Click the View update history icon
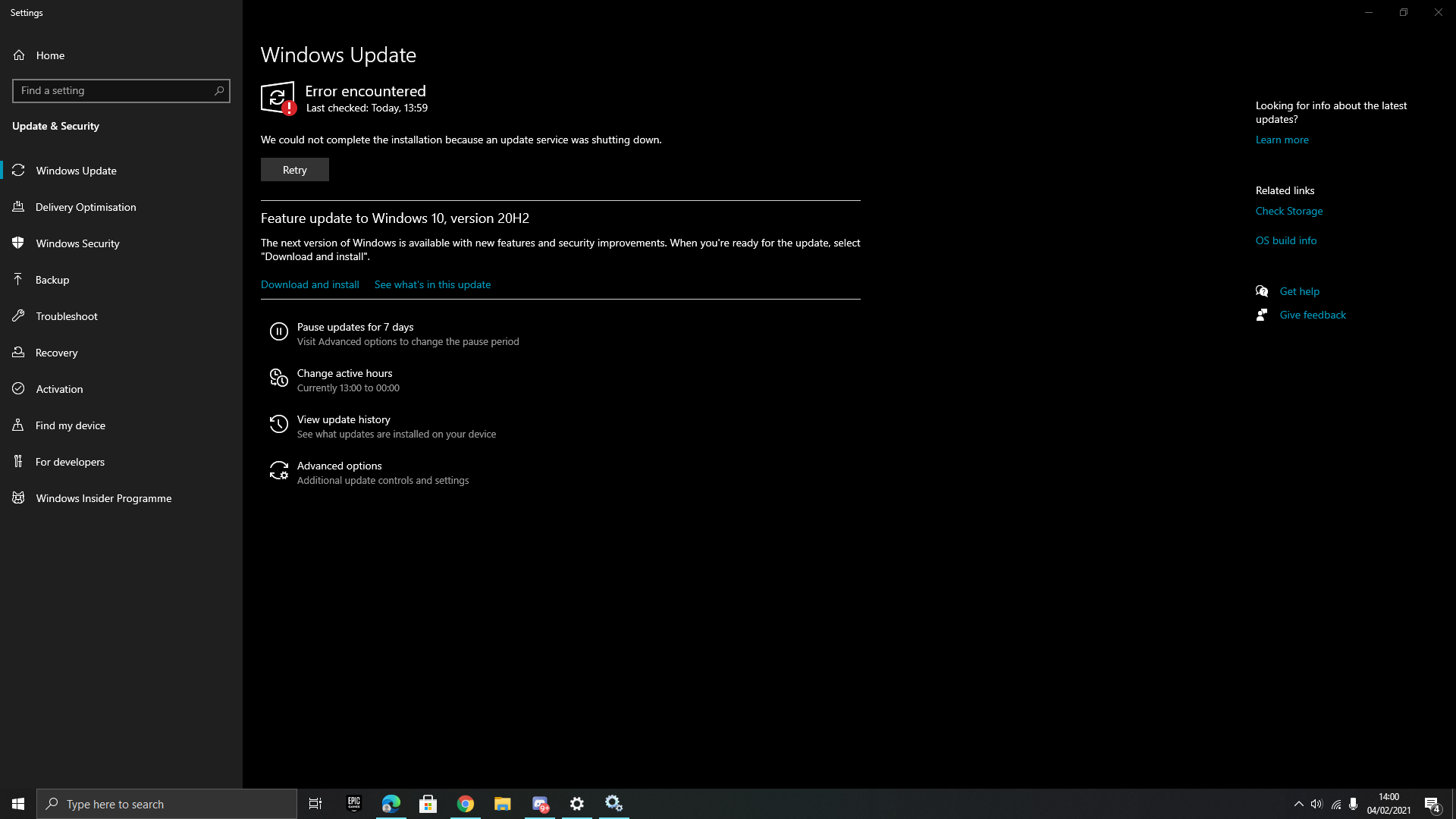 [279, 424]
